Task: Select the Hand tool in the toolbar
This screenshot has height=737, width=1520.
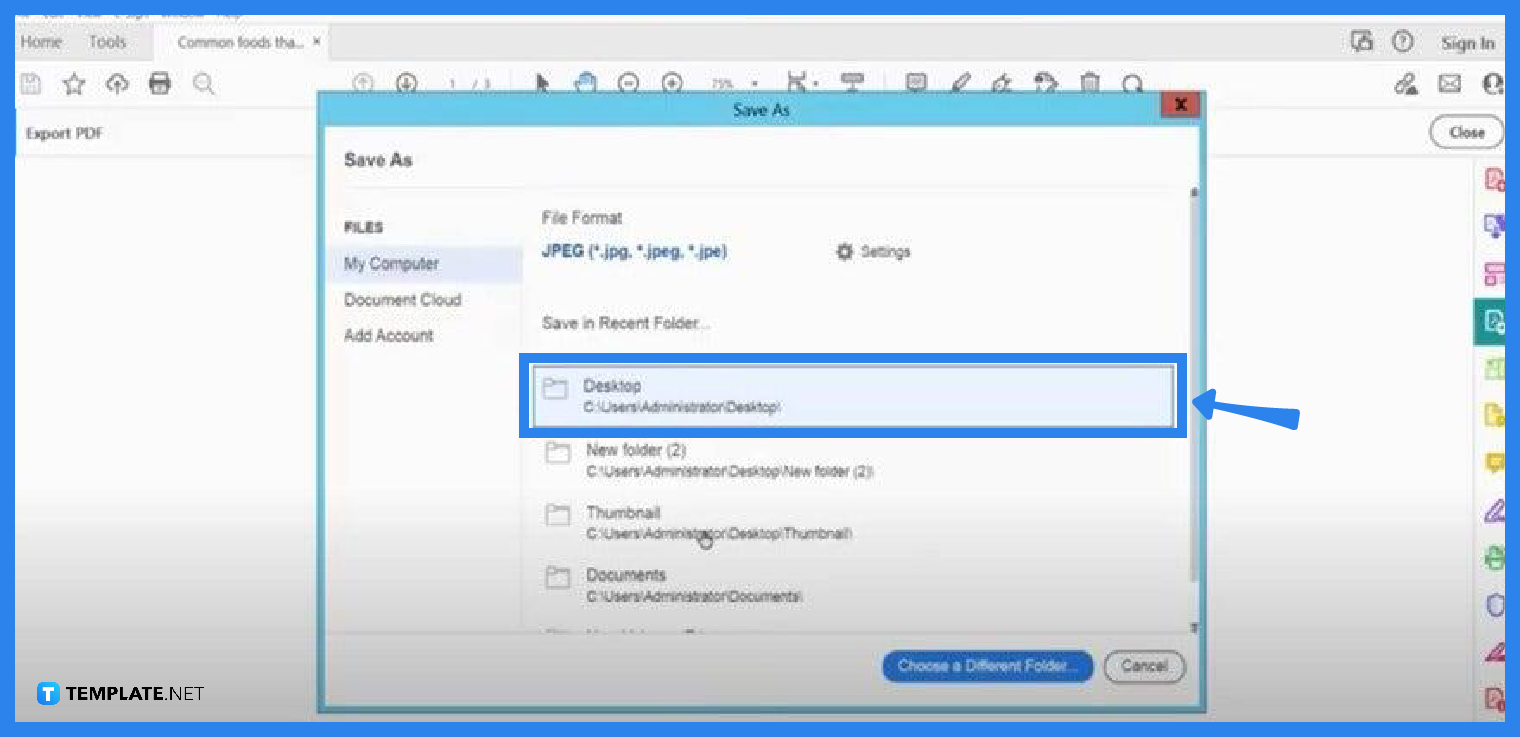Action: coord(585,84)
